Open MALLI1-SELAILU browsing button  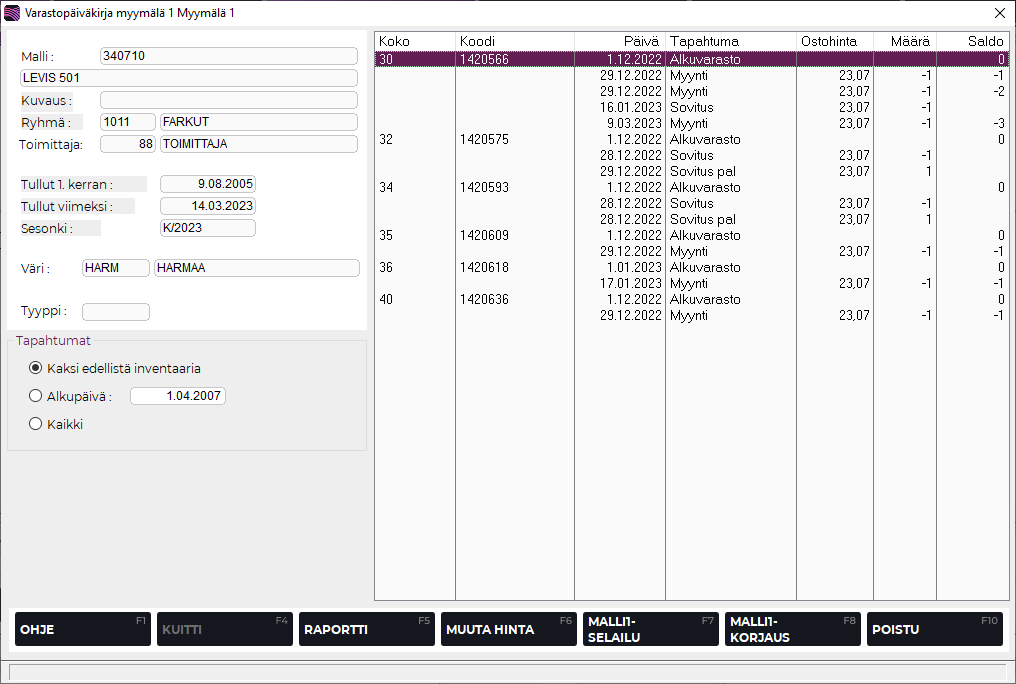pos(650,629)
